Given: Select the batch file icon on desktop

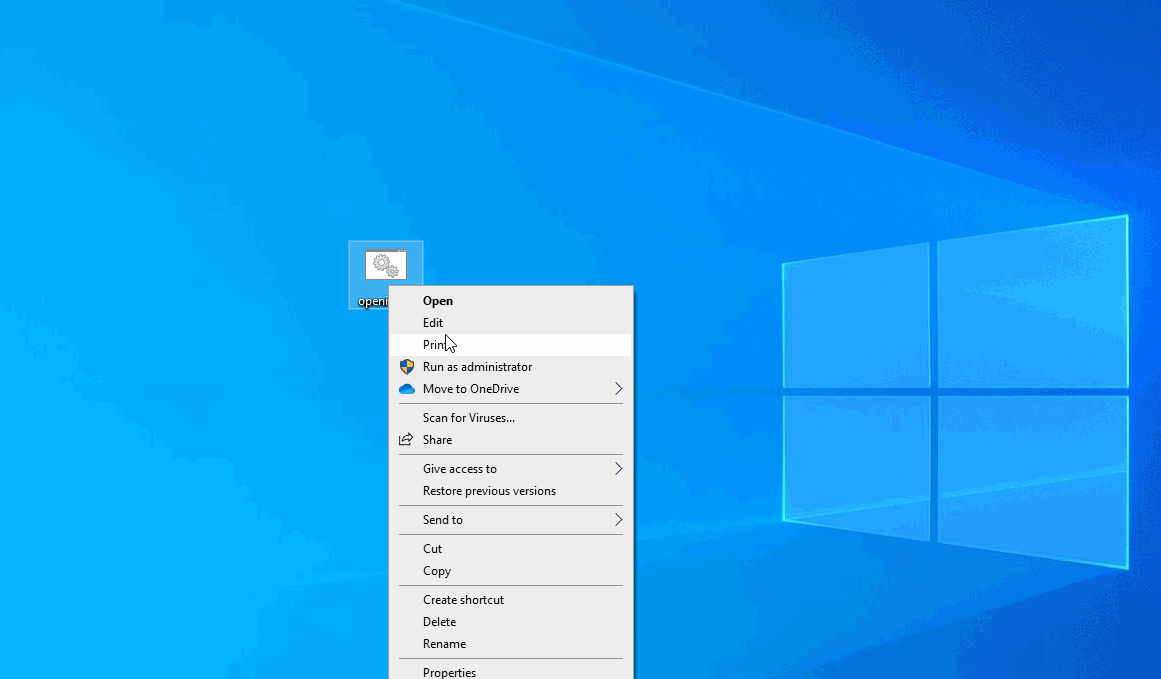Looking at the screenshot, I should pos(386,265).
